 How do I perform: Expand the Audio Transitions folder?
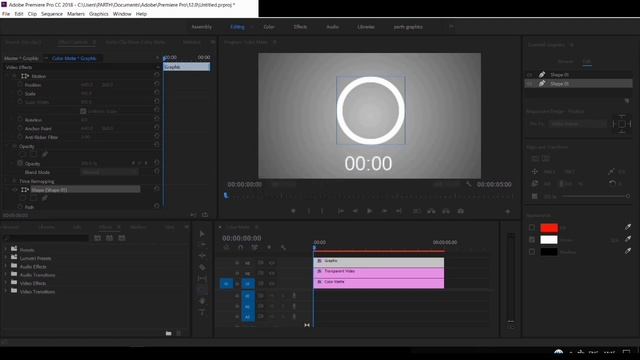[x=5, y=274]
